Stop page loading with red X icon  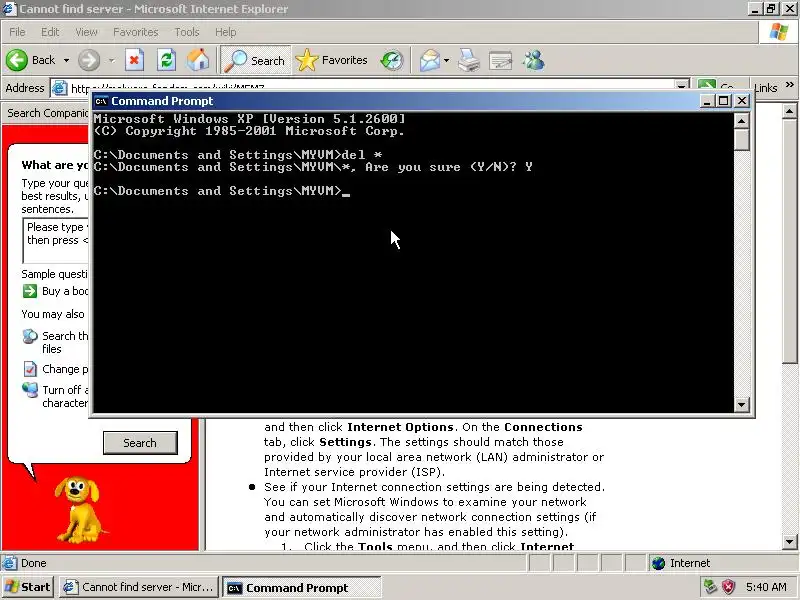(134, 60)
